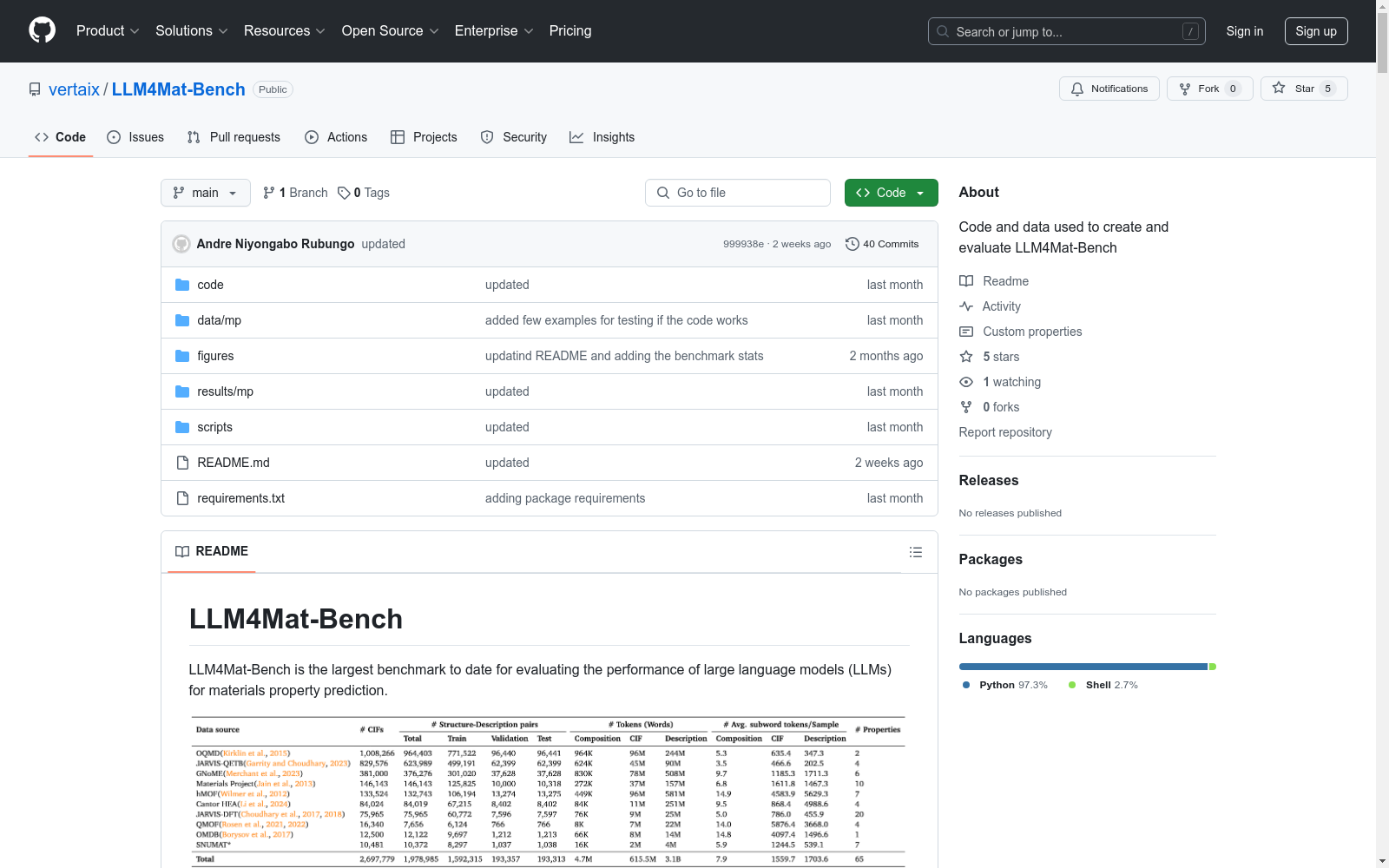
Task: Open the commit message 'adding package requirements'
Action: pyautogui.click(x=565, y=498)
